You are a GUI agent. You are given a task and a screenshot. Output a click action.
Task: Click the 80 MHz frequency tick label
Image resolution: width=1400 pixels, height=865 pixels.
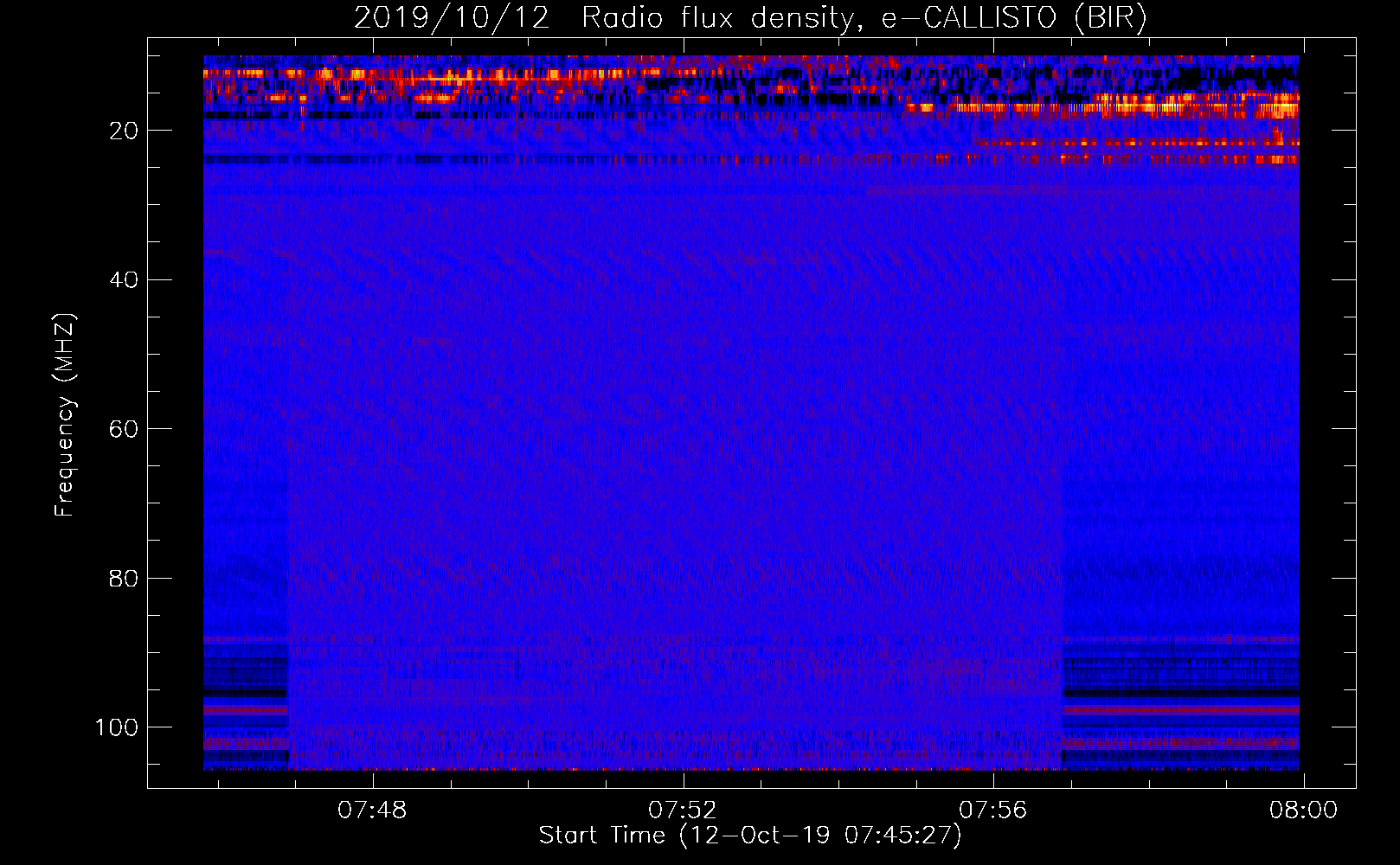coord(125,578)
